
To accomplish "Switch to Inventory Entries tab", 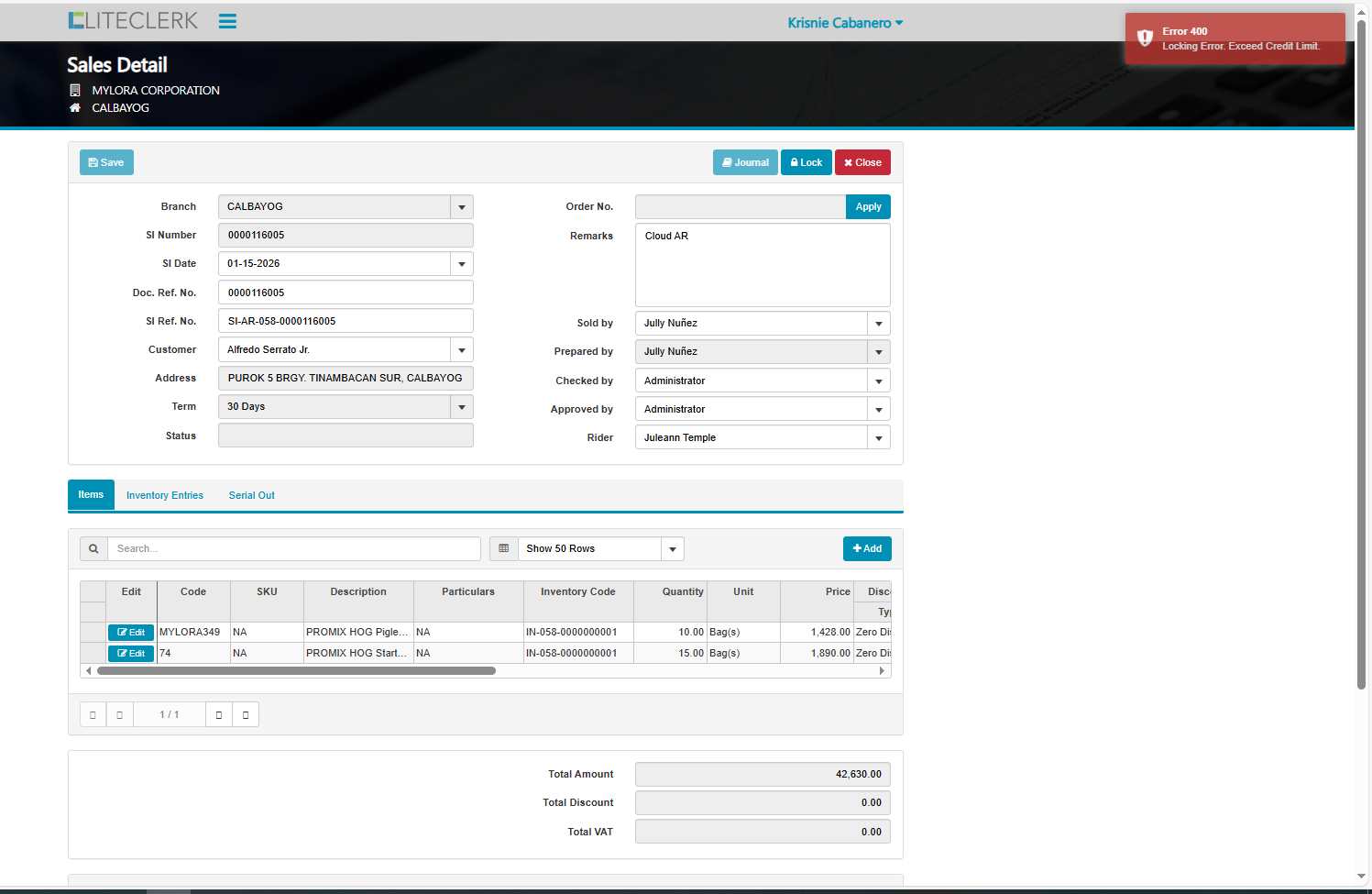I will [x=165, y=495].
